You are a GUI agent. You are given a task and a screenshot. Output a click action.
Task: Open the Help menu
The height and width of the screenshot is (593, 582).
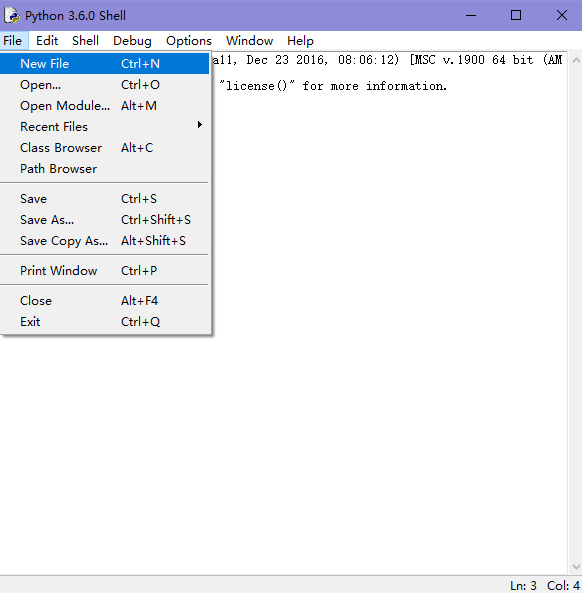point(300,41)
